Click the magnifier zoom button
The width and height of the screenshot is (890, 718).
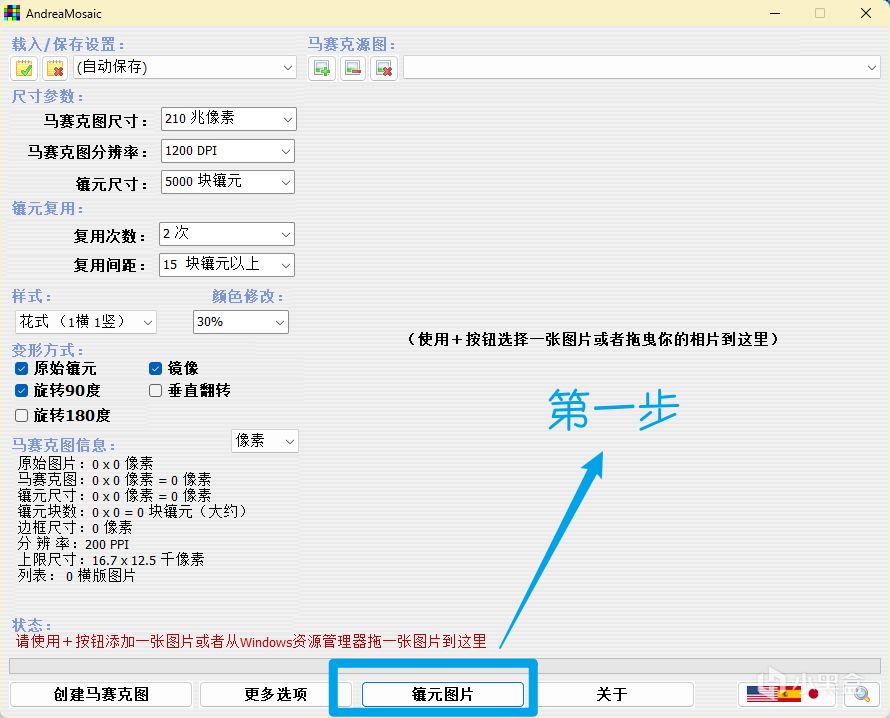point(862,694)
